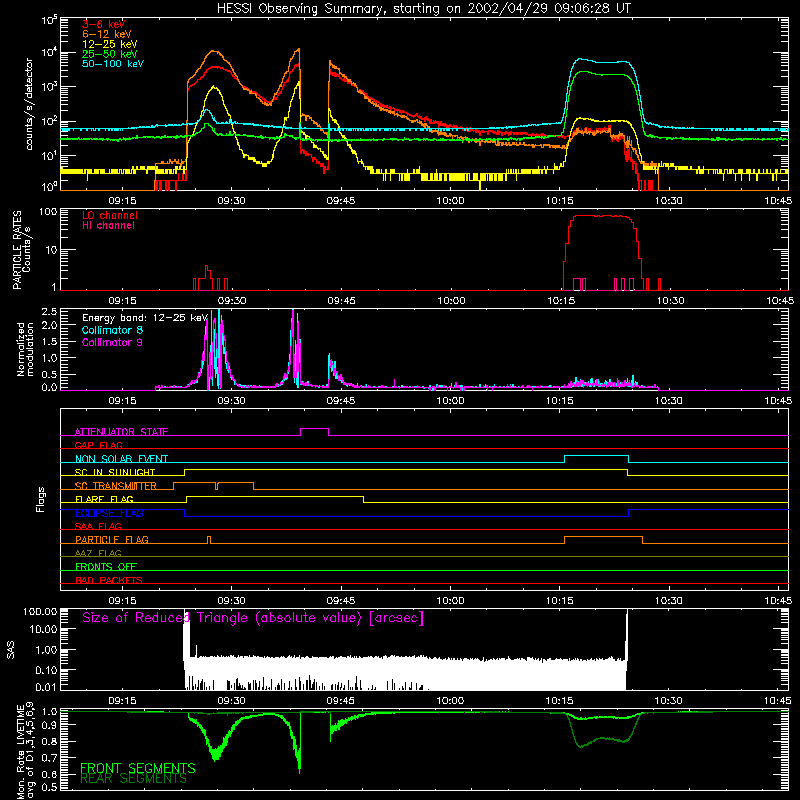Click the ATTENUATOR STATE flag label
Image resolution: width=800 pixels, height=800 pixels.
(121, 432)
